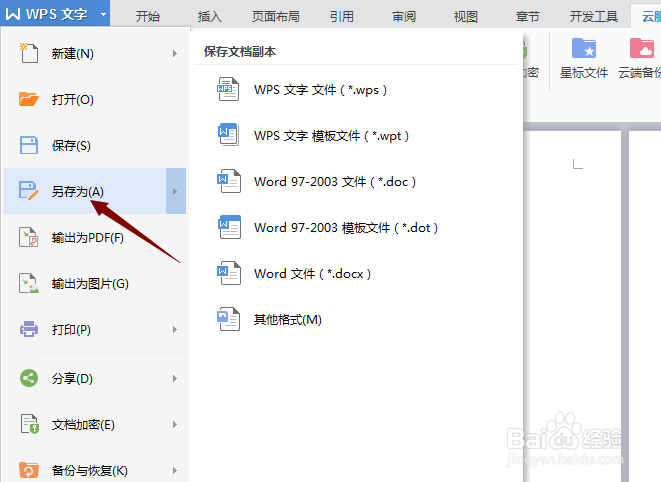Viewport: 661px width, 482px height.
Task: Click the starred files folder icon
Action: pos(583,48)
